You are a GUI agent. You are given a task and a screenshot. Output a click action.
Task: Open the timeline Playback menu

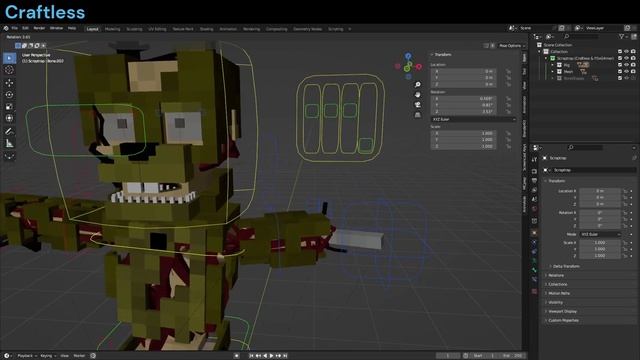(27, 356)
